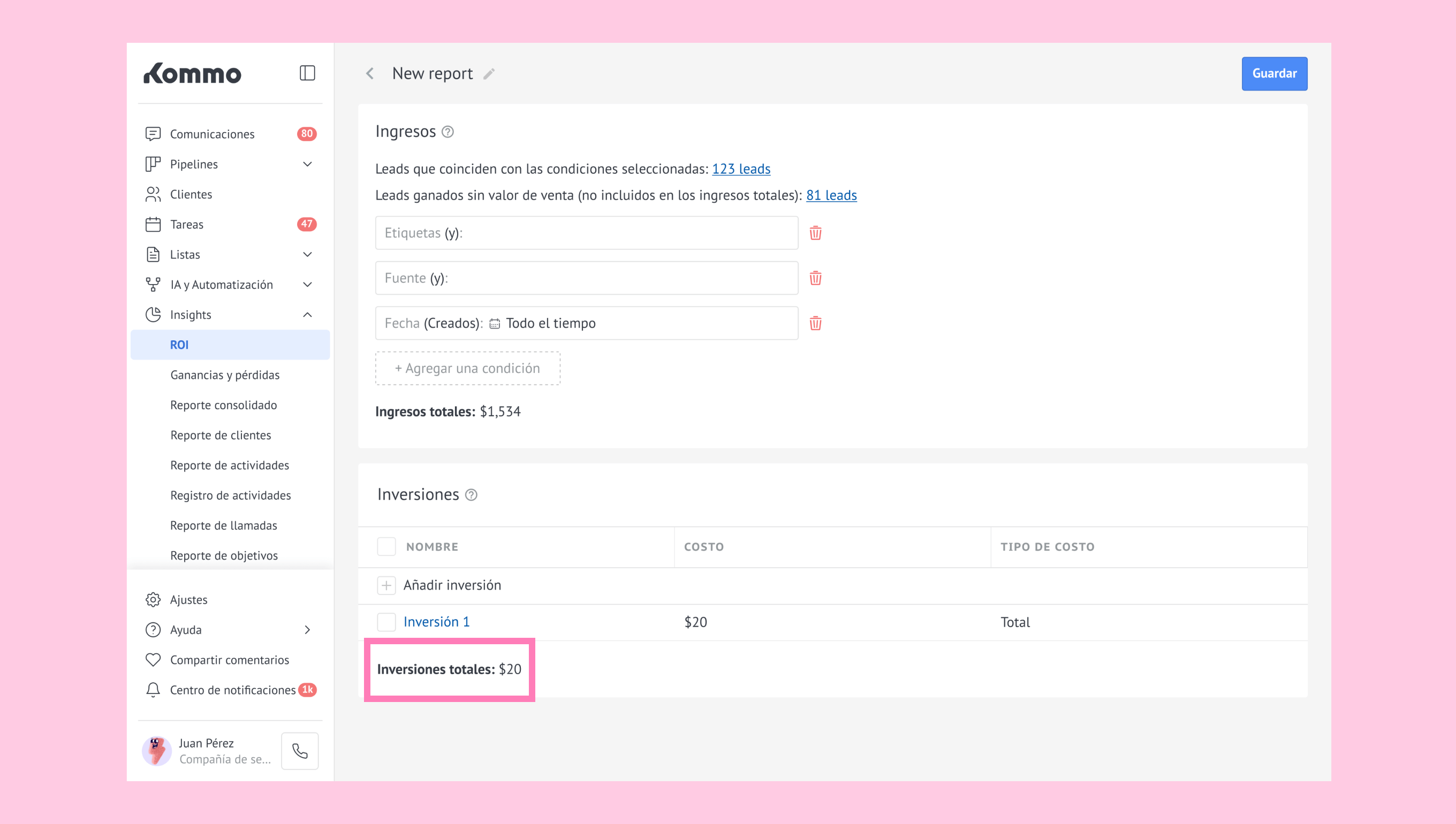Click the help icon next to Ingresos
The image size is (1456, 824).
click(x=447, y=132)
